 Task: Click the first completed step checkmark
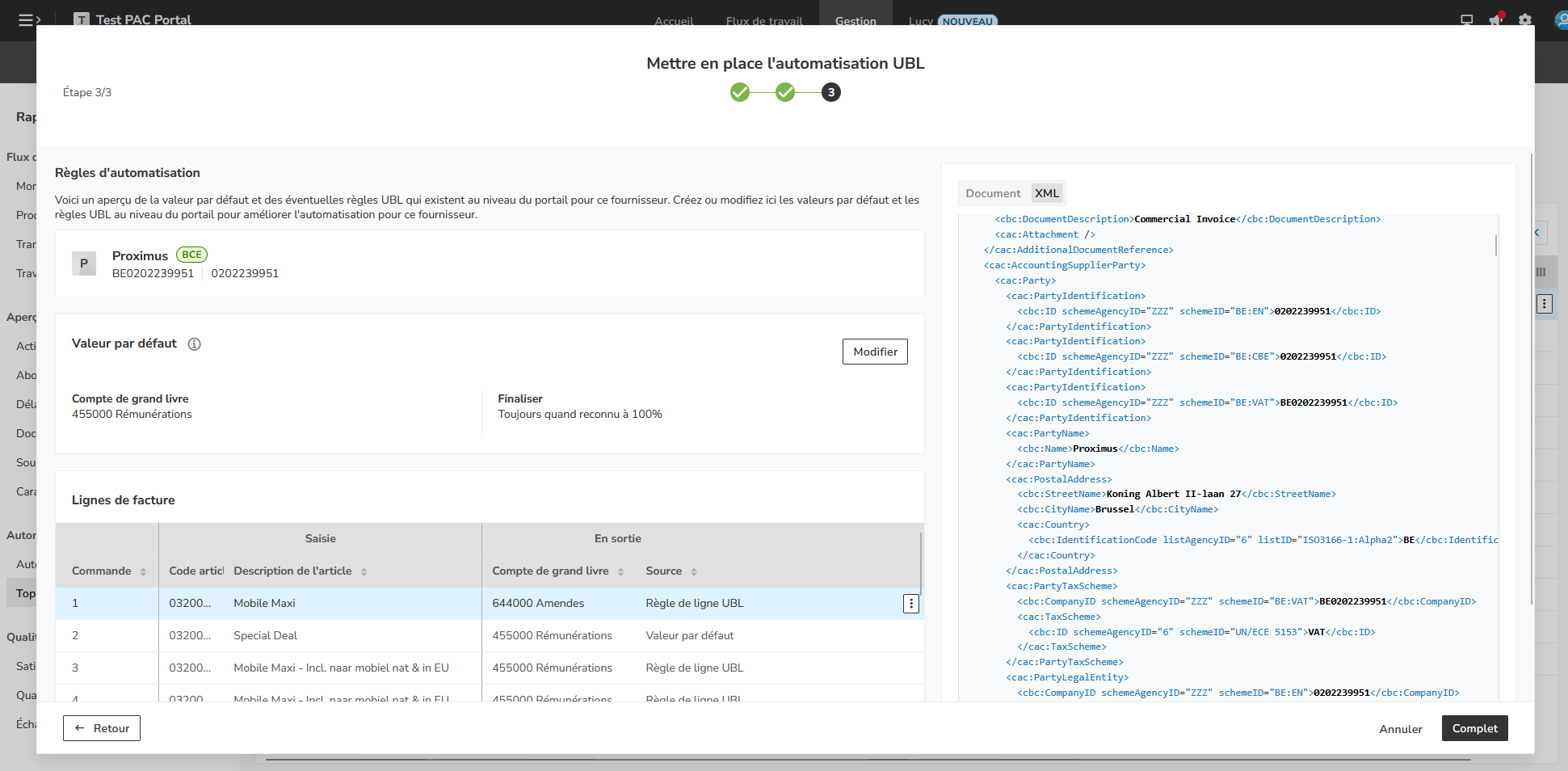[739, 92]
